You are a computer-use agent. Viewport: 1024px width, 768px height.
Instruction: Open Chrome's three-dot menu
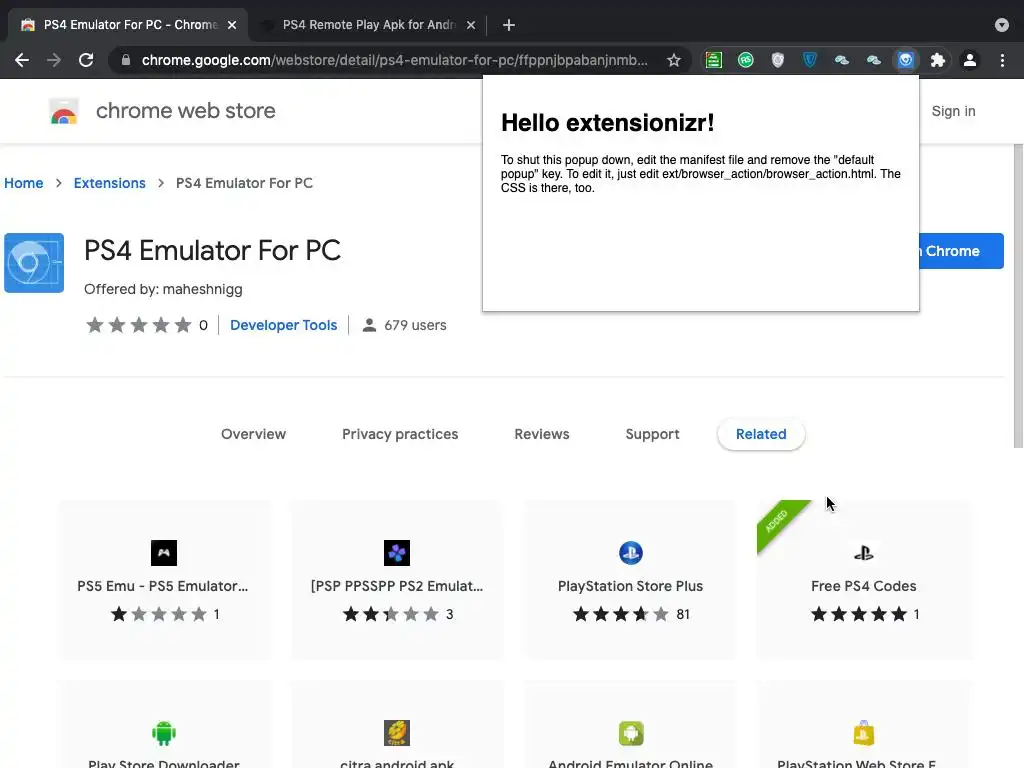1002,60
